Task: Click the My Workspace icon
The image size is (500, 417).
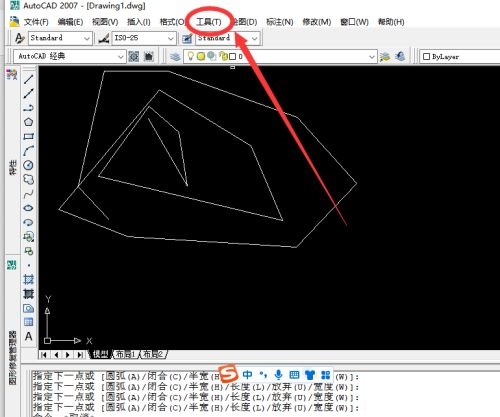Action: pyautogui.click(x=148, y=56)
